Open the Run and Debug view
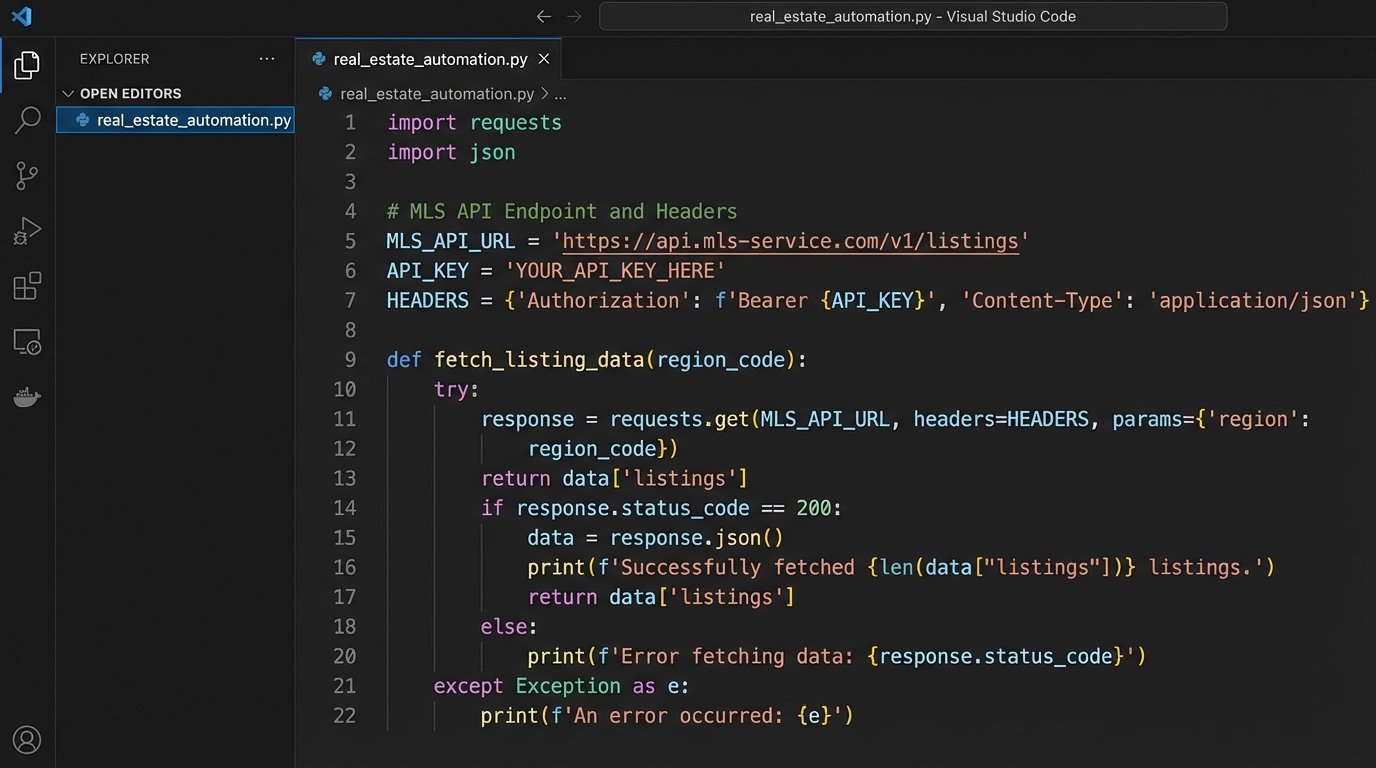1376x768 pixels. tap(27, 231)
